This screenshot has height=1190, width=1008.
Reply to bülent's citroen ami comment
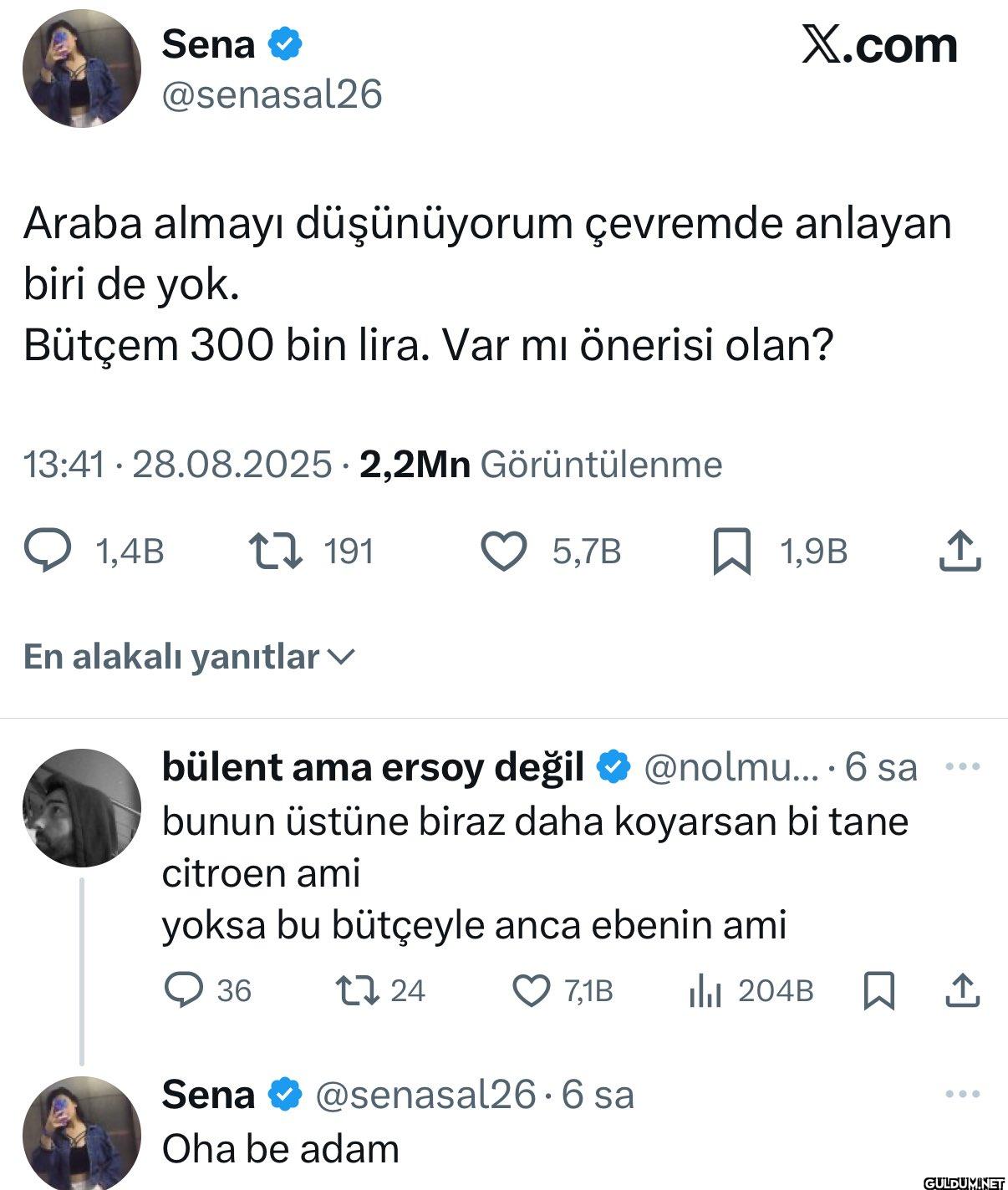183,990
